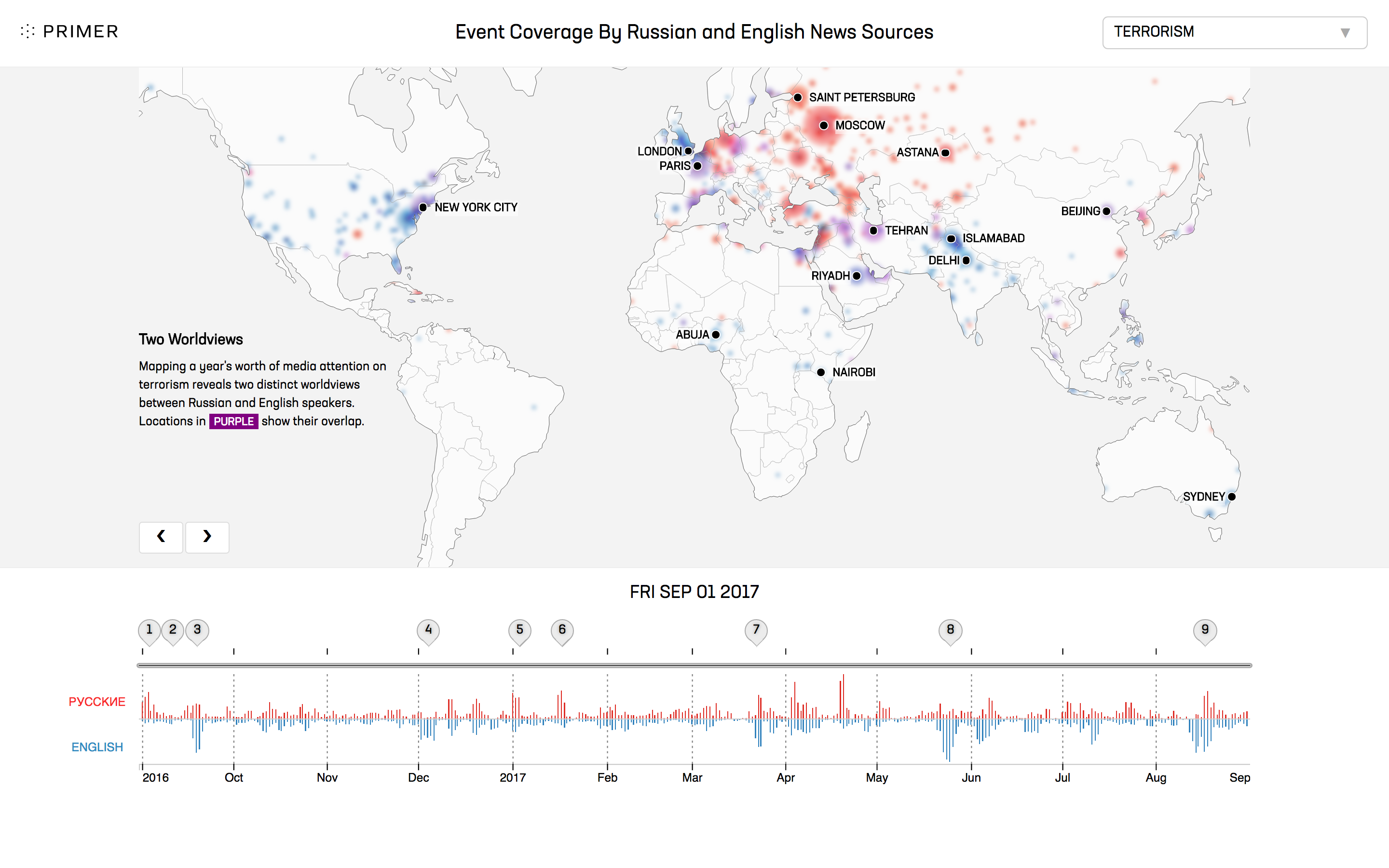Click the dropdown arrow next to TERRORISM

(1345, 33)
